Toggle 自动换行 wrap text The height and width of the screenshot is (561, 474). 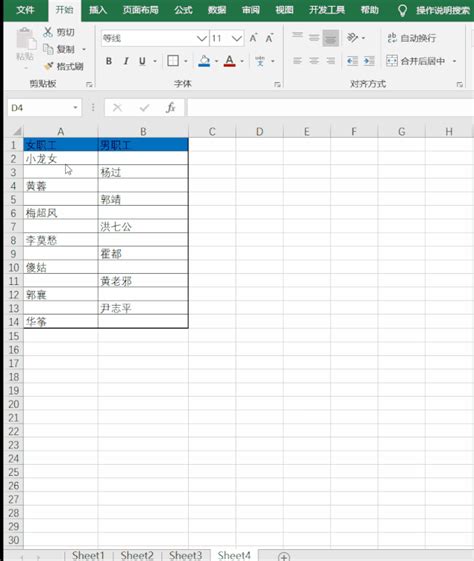412,38
